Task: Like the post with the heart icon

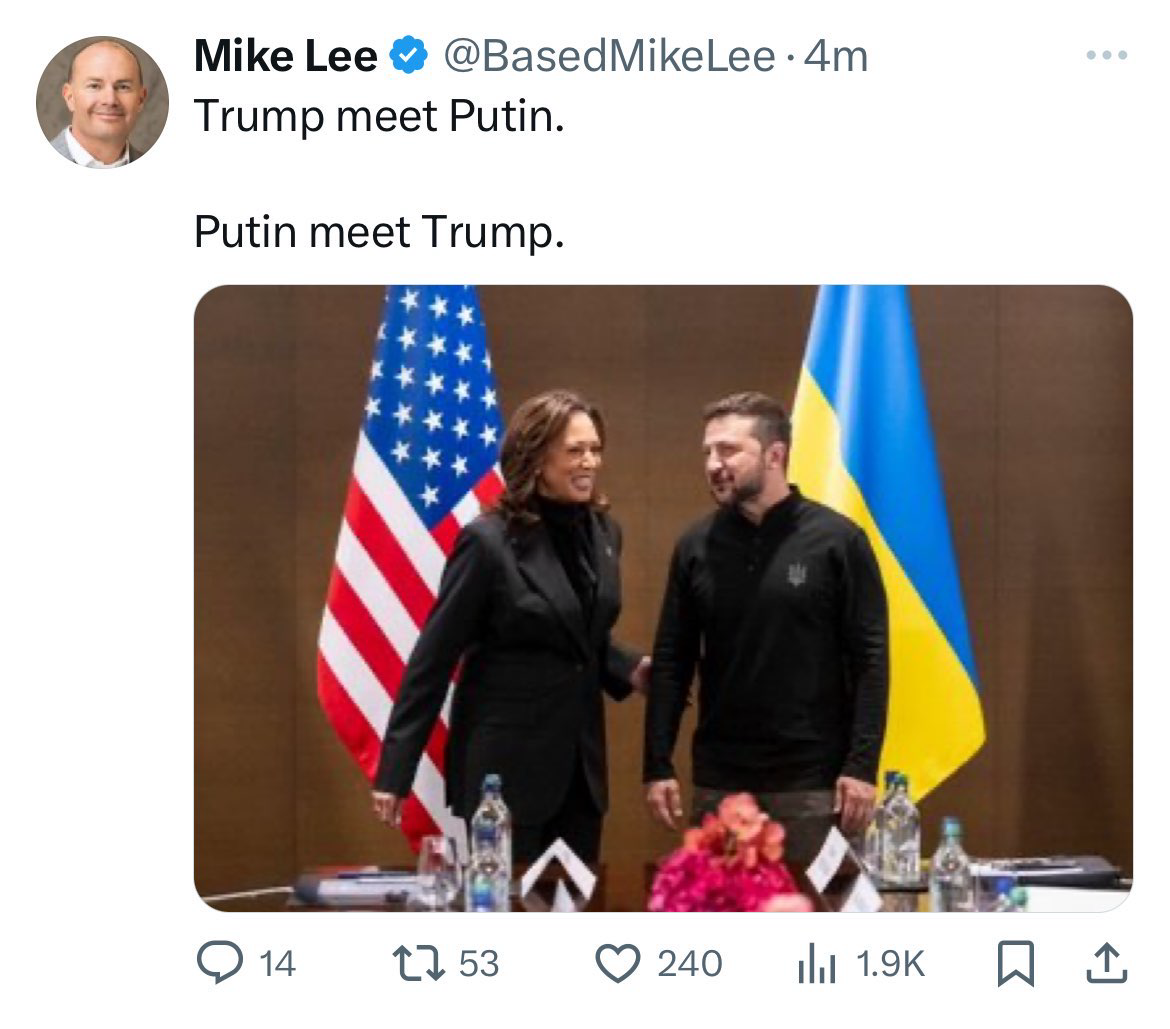Action: tap(618, 963)
